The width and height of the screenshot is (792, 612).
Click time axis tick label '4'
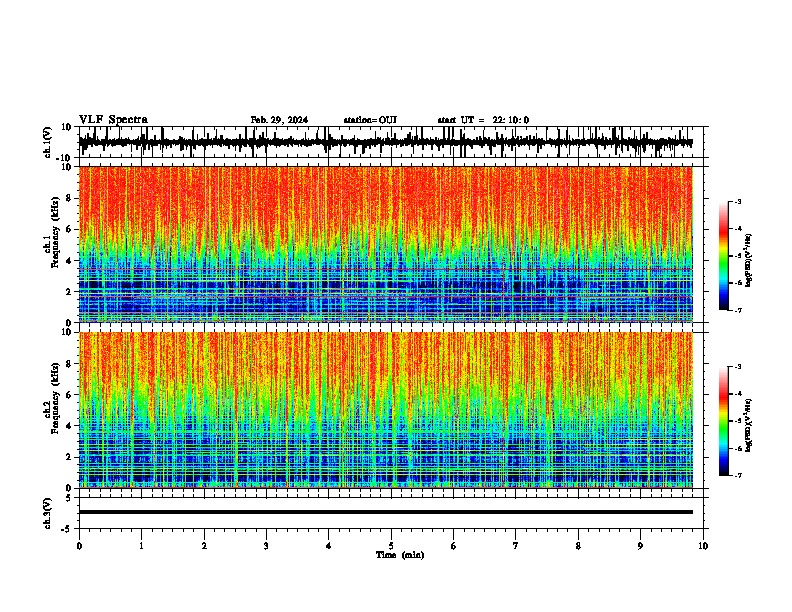[328, 546]
